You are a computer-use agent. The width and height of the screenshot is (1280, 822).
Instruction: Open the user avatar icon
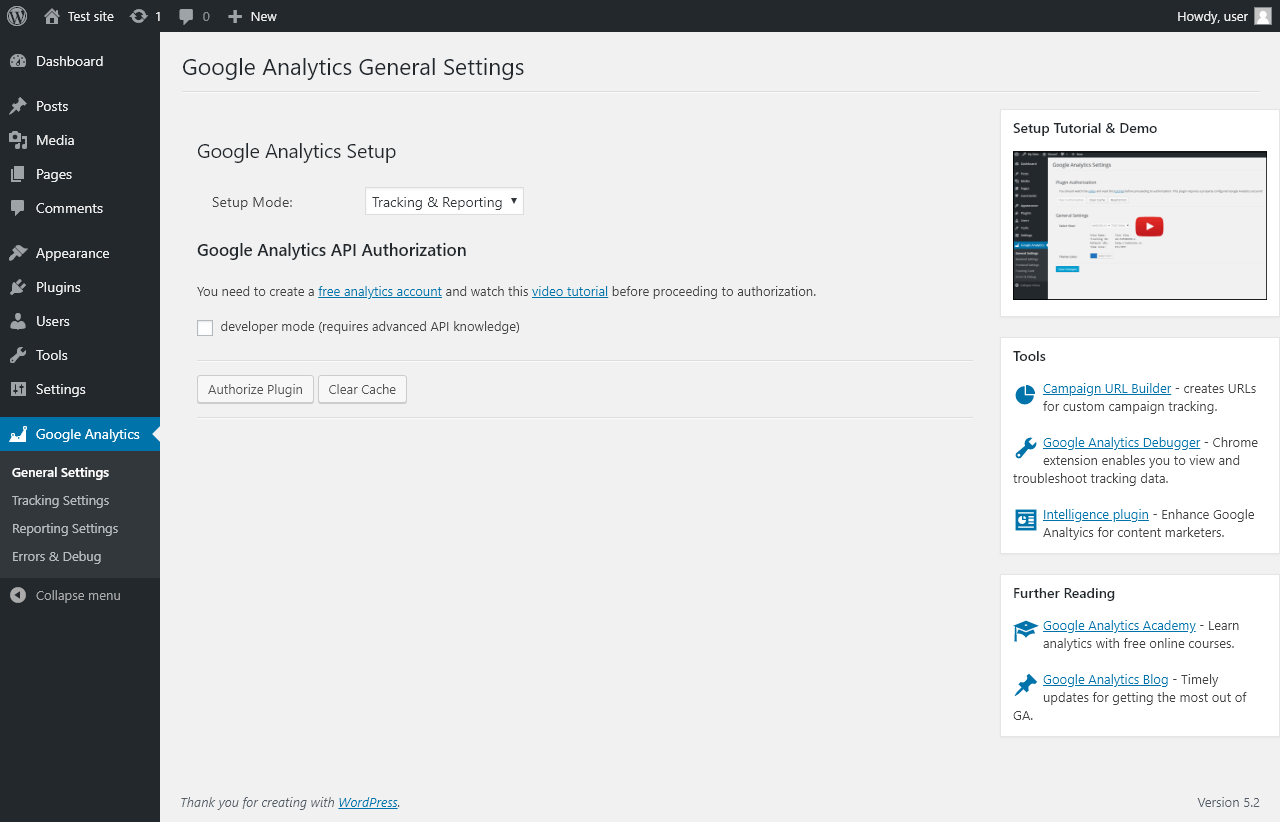(1263, 16)
